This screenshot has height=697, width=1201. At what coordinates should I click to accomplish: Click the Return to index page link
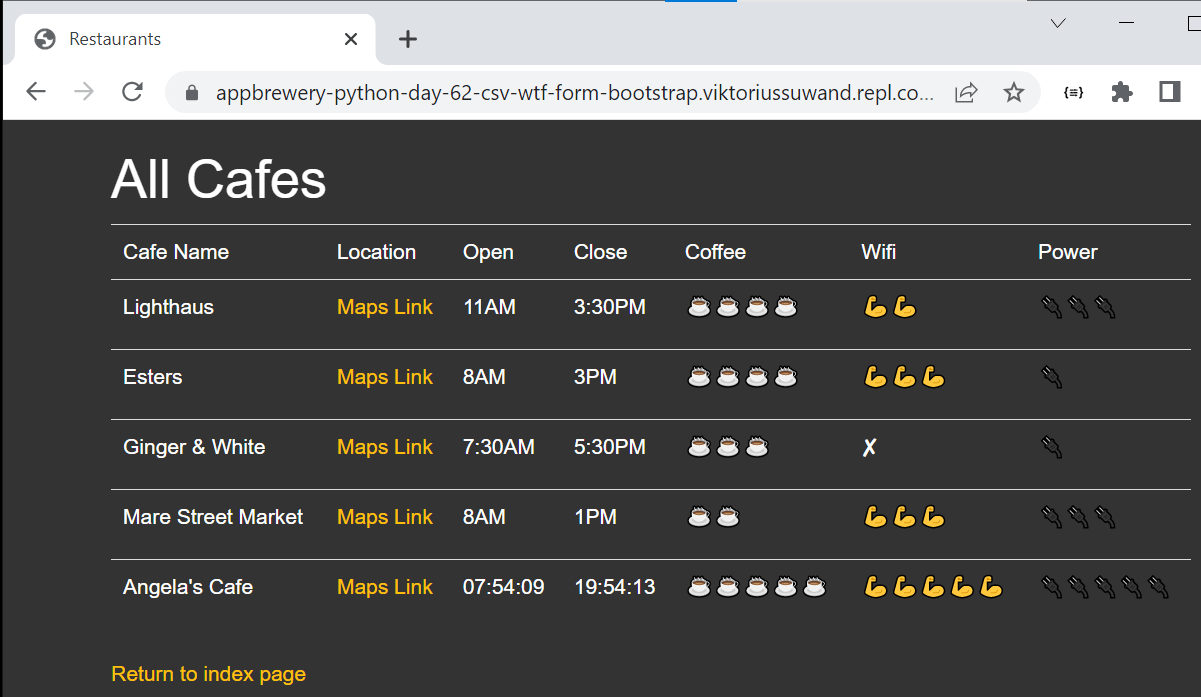(x=208, y=674)
